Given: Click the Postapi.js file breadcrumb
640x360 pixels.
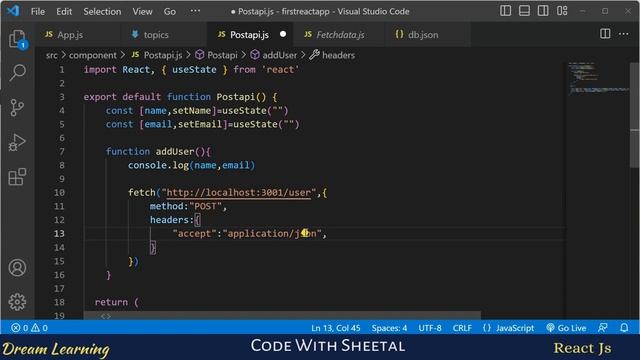Looking at the screenshot, I should 157,55.
